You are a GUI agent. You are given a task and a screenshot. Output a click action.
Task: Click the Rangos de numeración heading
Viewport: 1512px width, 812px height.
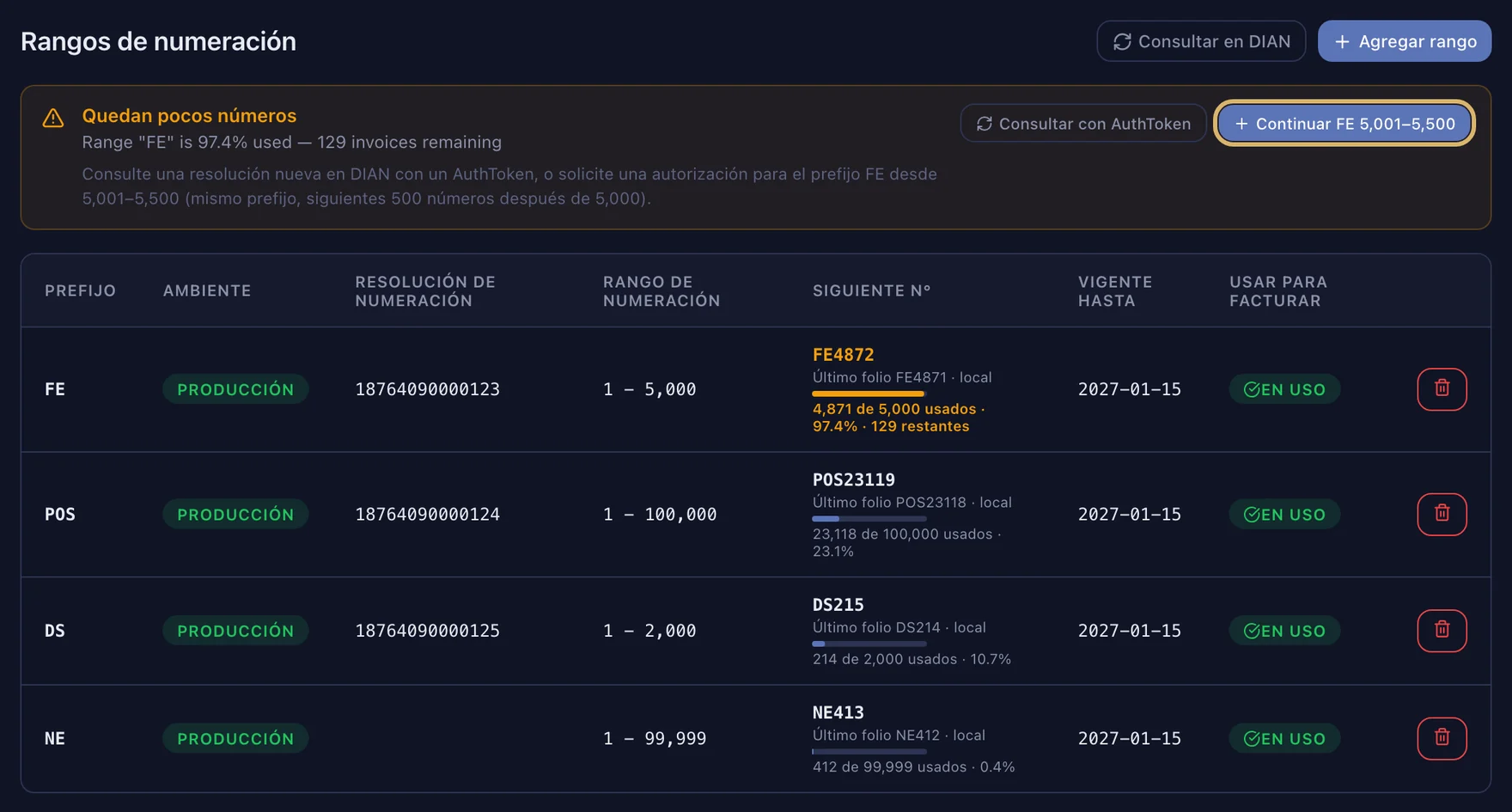pos(158,41)
